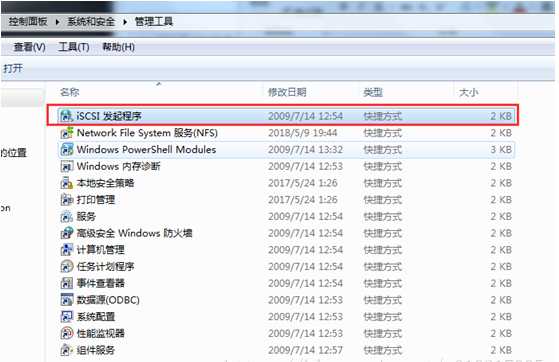Click the 系统配置 icon
This screenshot has width=559, height=362.
click(x=67, y=317)
